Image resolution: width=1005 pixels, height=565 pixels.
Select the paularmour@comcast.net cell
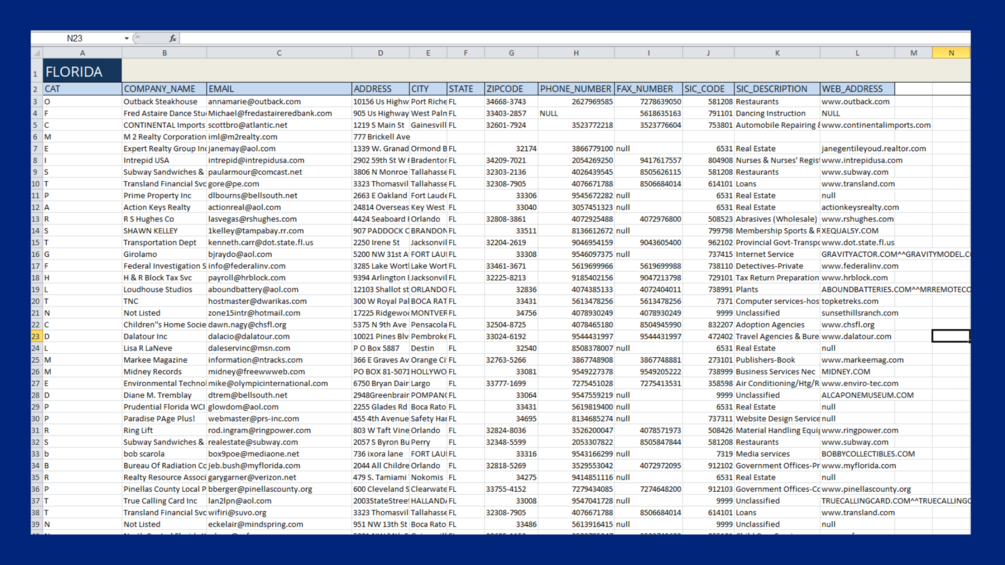[x=279, y=172]
